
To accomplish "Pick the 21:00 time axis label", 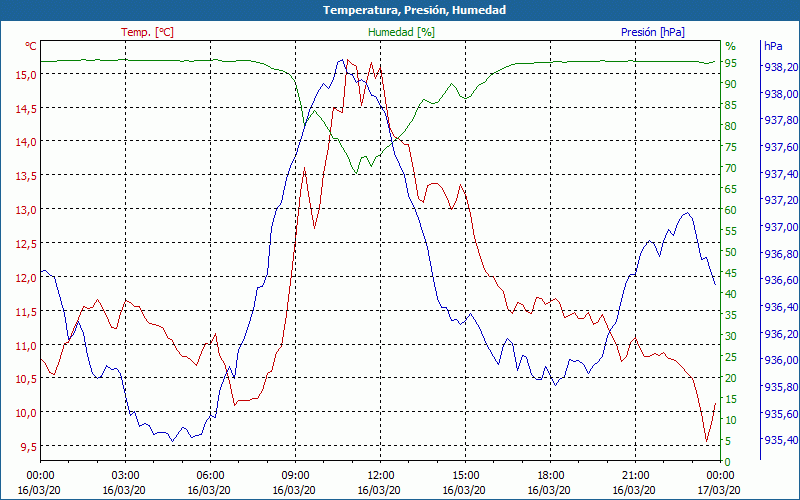I will pos(635,475).
